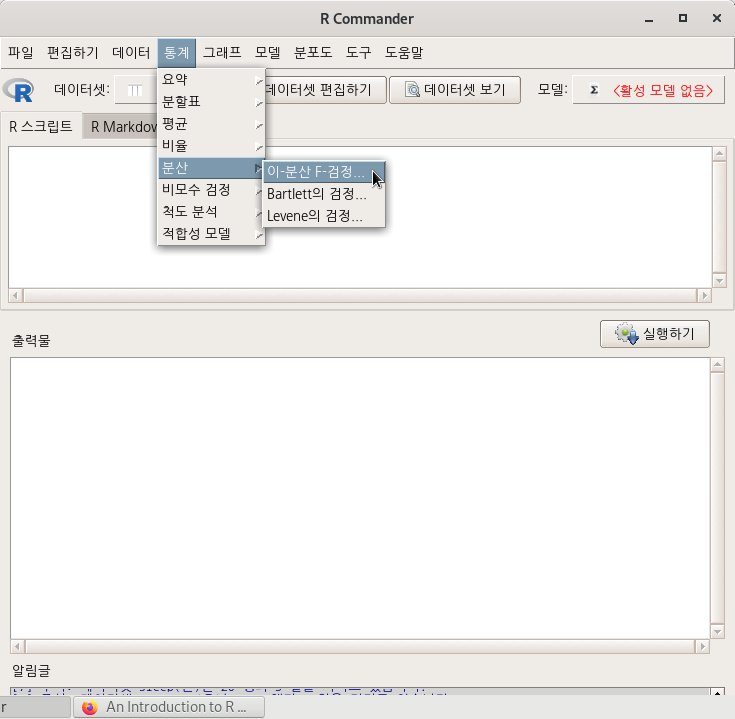Click the Firefox icon in the taskbar
This screenshot has width=735, height=719.
90,707
